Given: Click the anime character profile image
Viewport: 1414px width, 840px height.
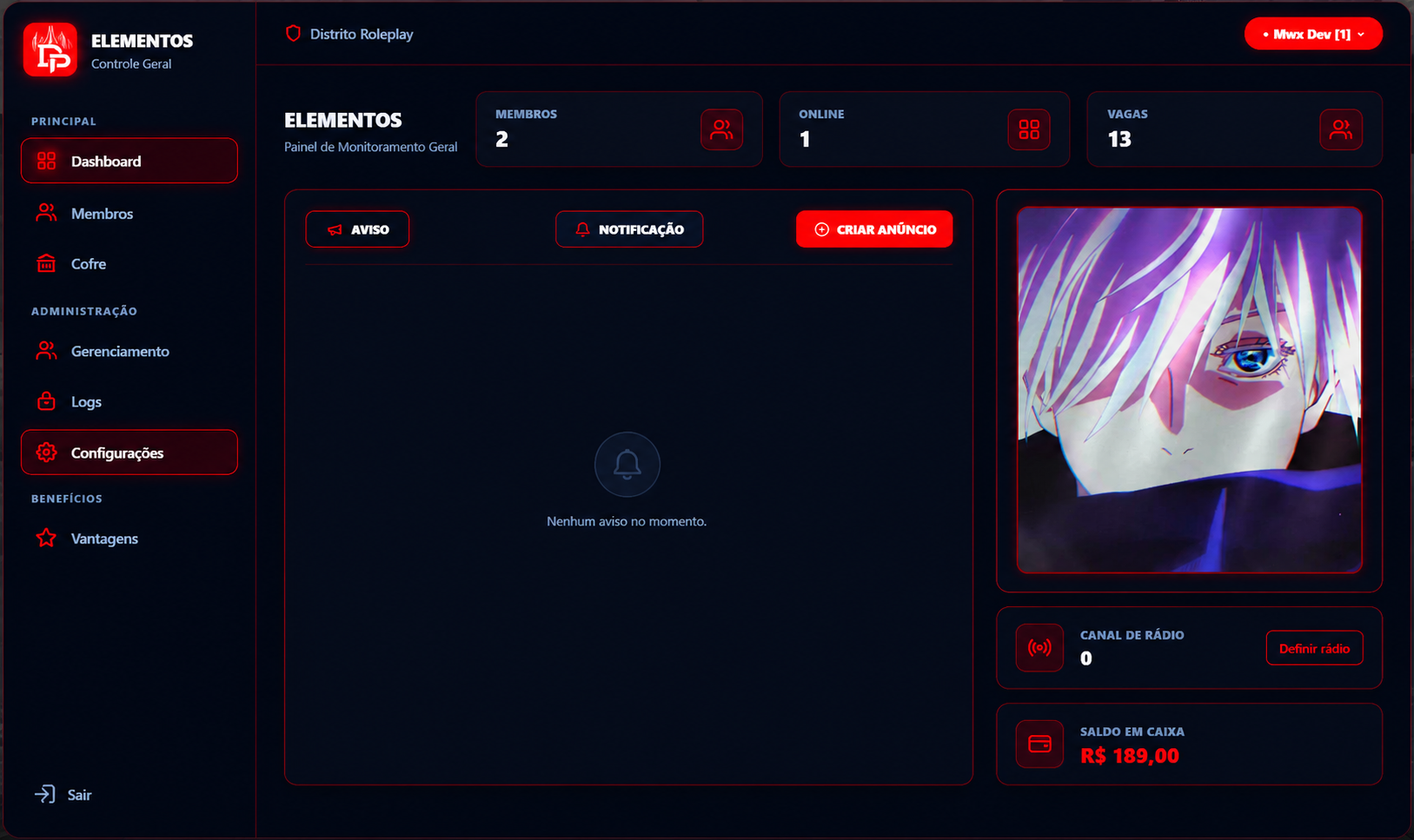Looking at the screenshot, I should tap(1189, 390).
